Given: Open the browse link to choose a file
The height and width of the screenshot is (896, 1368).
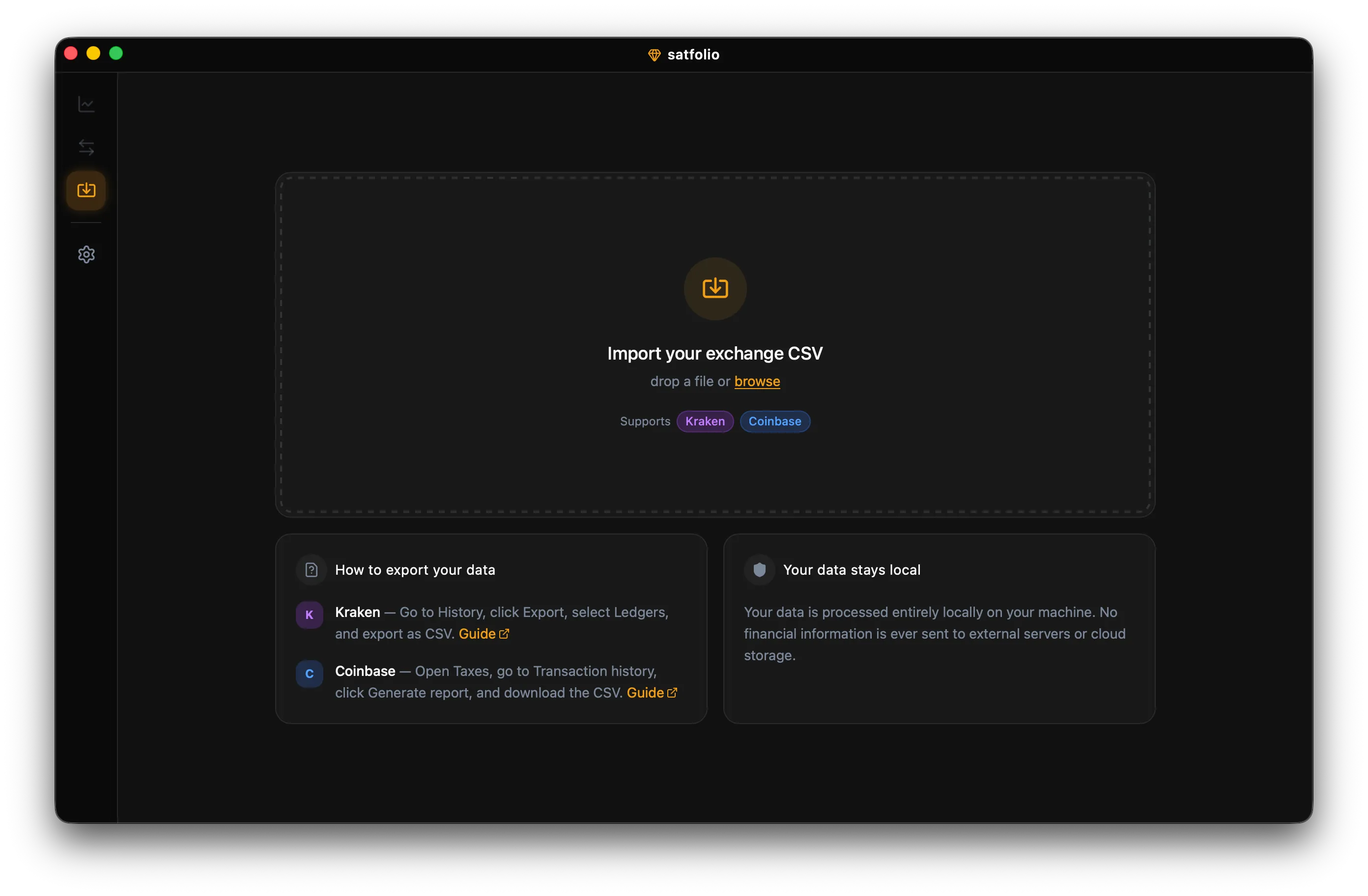Looking at the screenshot, I should point(757,381).
